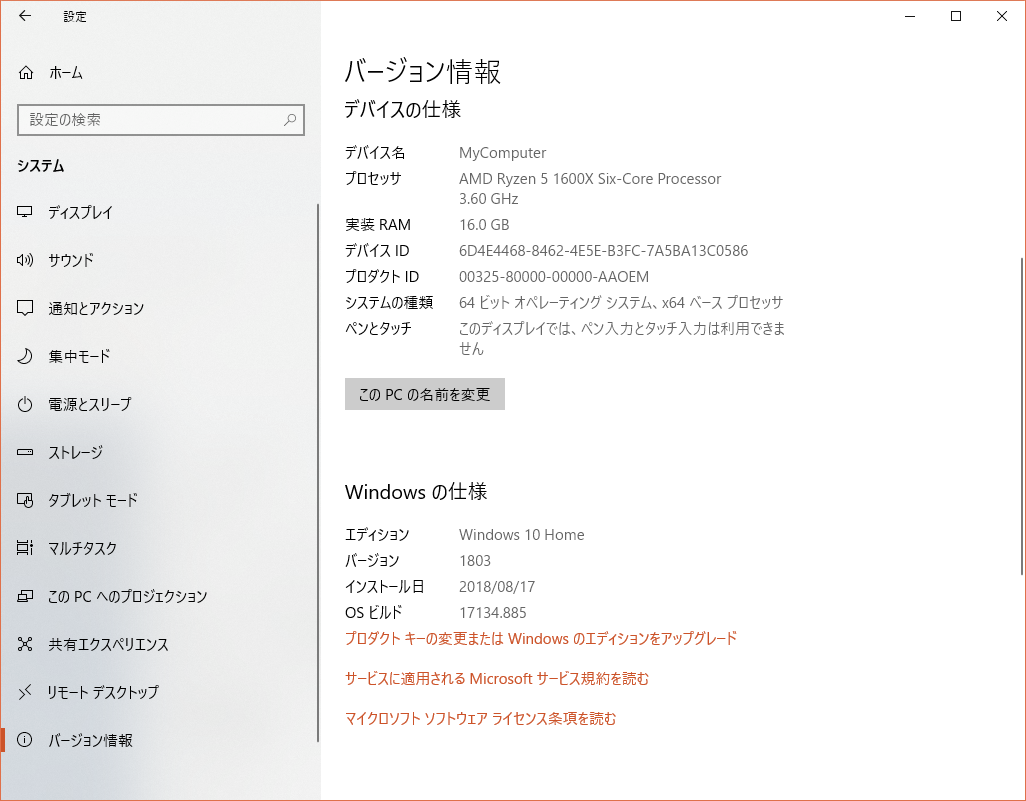Open 電源とスリープ settings page
This screenshot has width=1026, height=801.
point(159,404)
